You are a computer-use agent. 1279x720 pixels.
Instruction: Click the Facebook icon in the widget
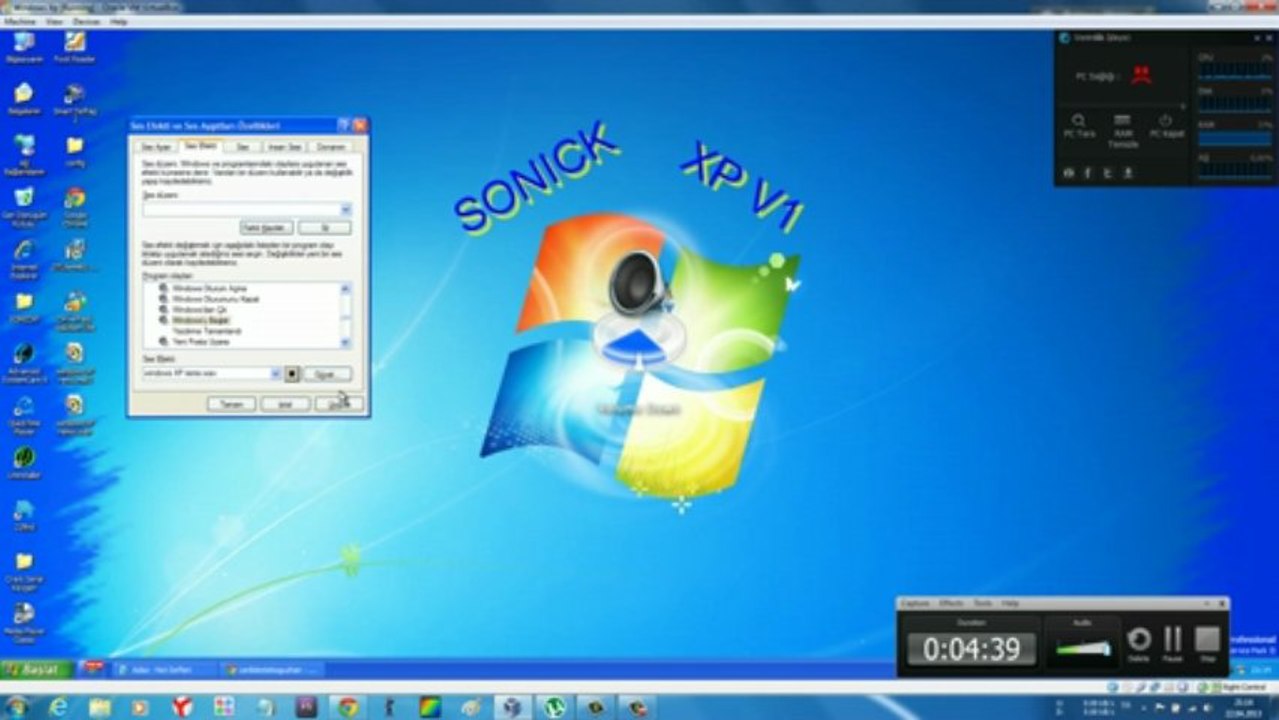click(1087, 173)
